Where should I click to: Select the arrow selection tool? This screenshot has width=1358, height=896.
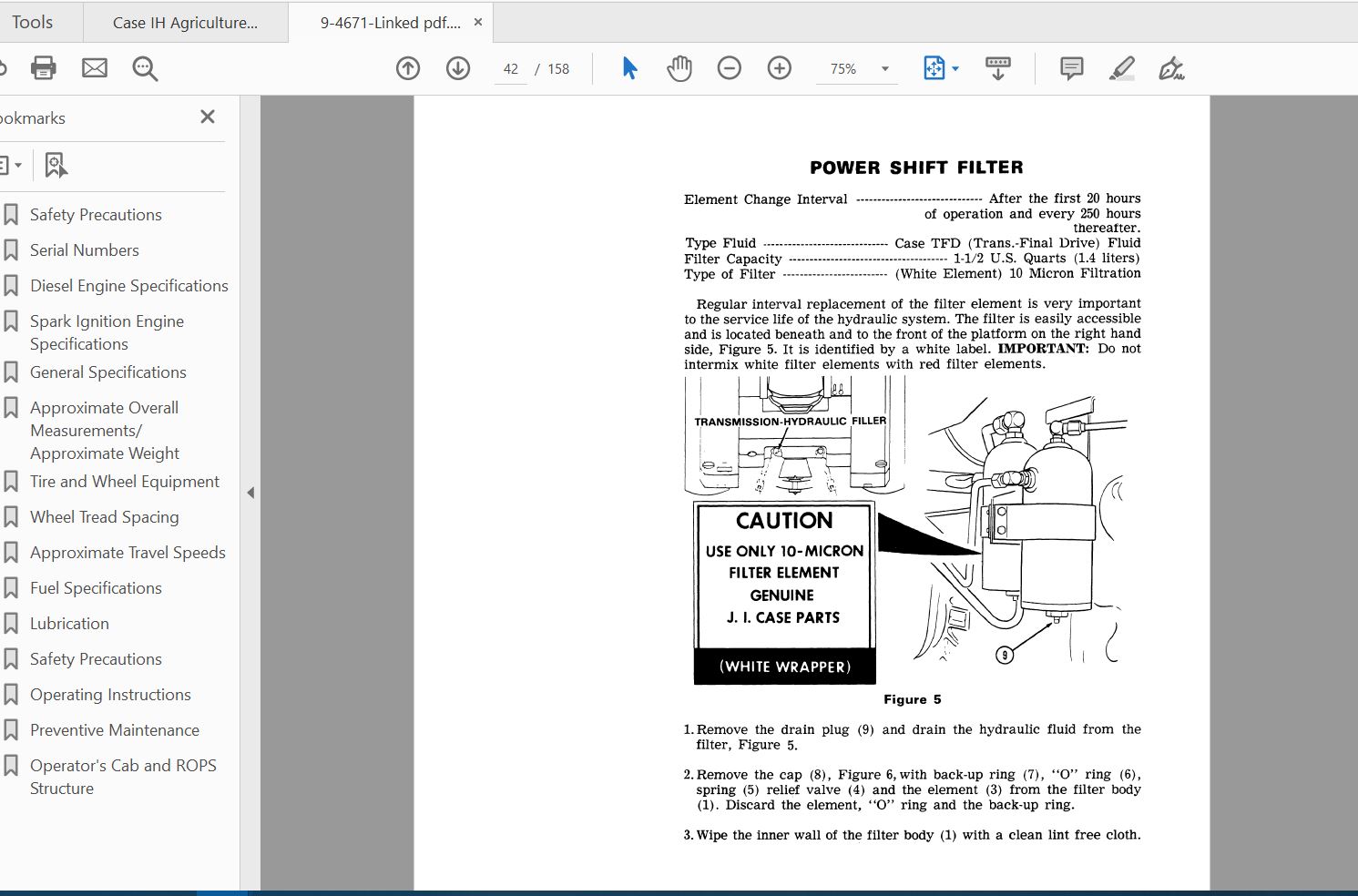628,67
